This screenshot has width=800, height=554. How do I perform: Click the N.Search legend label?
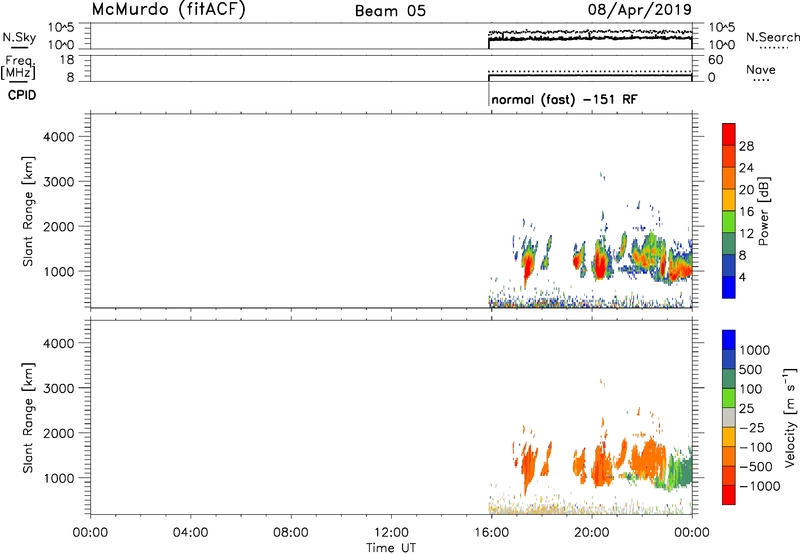click(x=773, y=37)
